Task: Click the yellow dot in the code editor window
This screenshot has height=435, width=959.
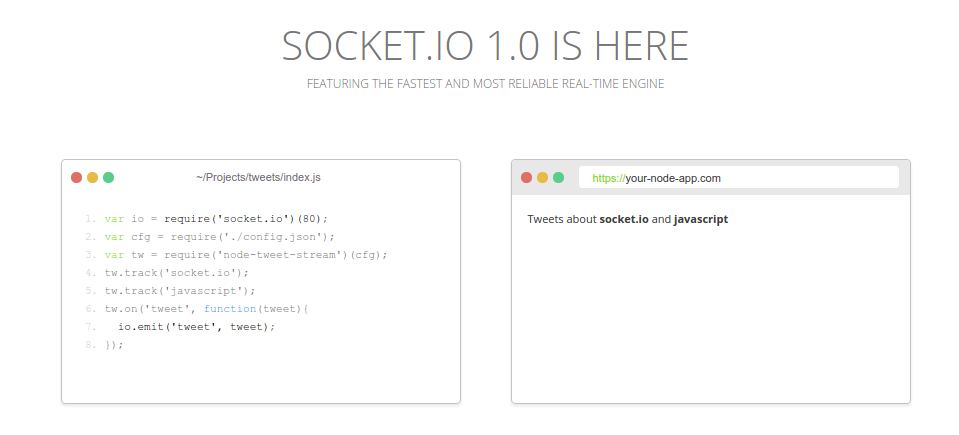Action: tap(92, 178)
